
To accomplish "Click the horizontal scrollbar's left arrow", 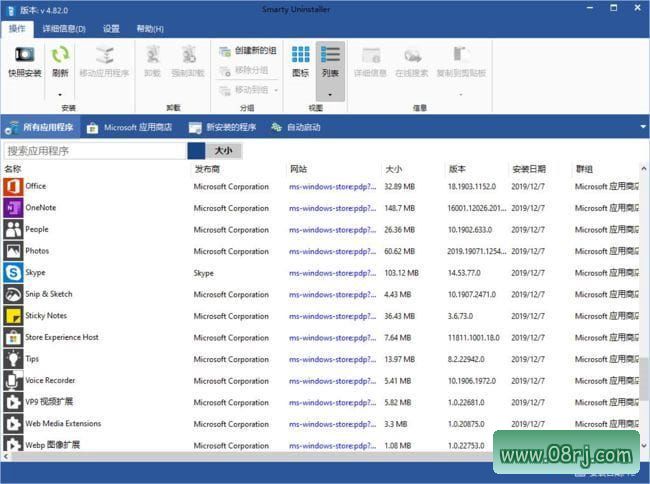I will point(5,456).
